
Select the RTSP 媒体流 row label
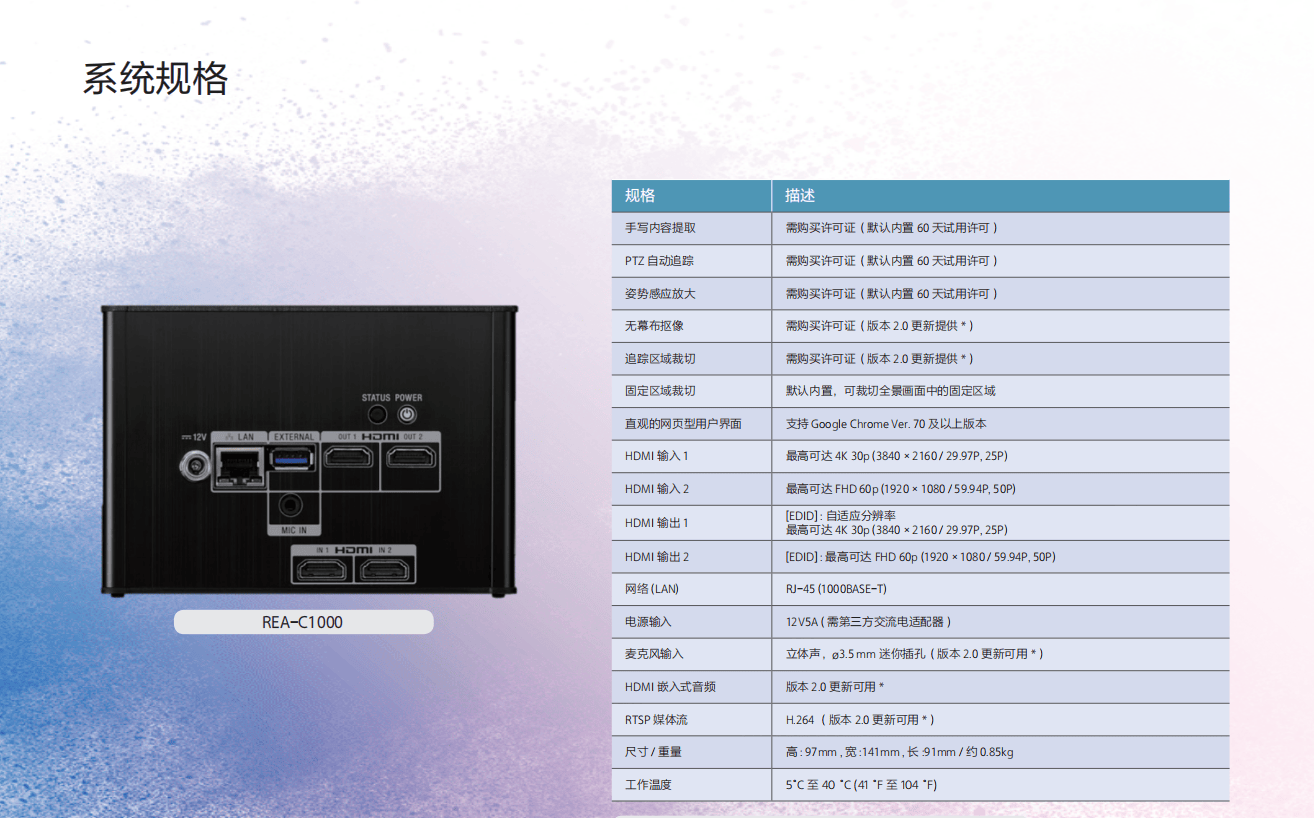pos(656,720)
